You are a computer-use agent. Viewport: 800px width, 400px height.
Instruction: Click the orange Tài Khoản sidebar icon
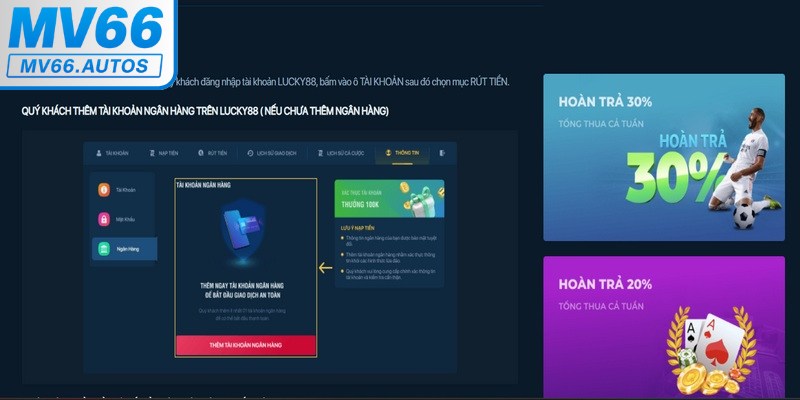(104, 190)
